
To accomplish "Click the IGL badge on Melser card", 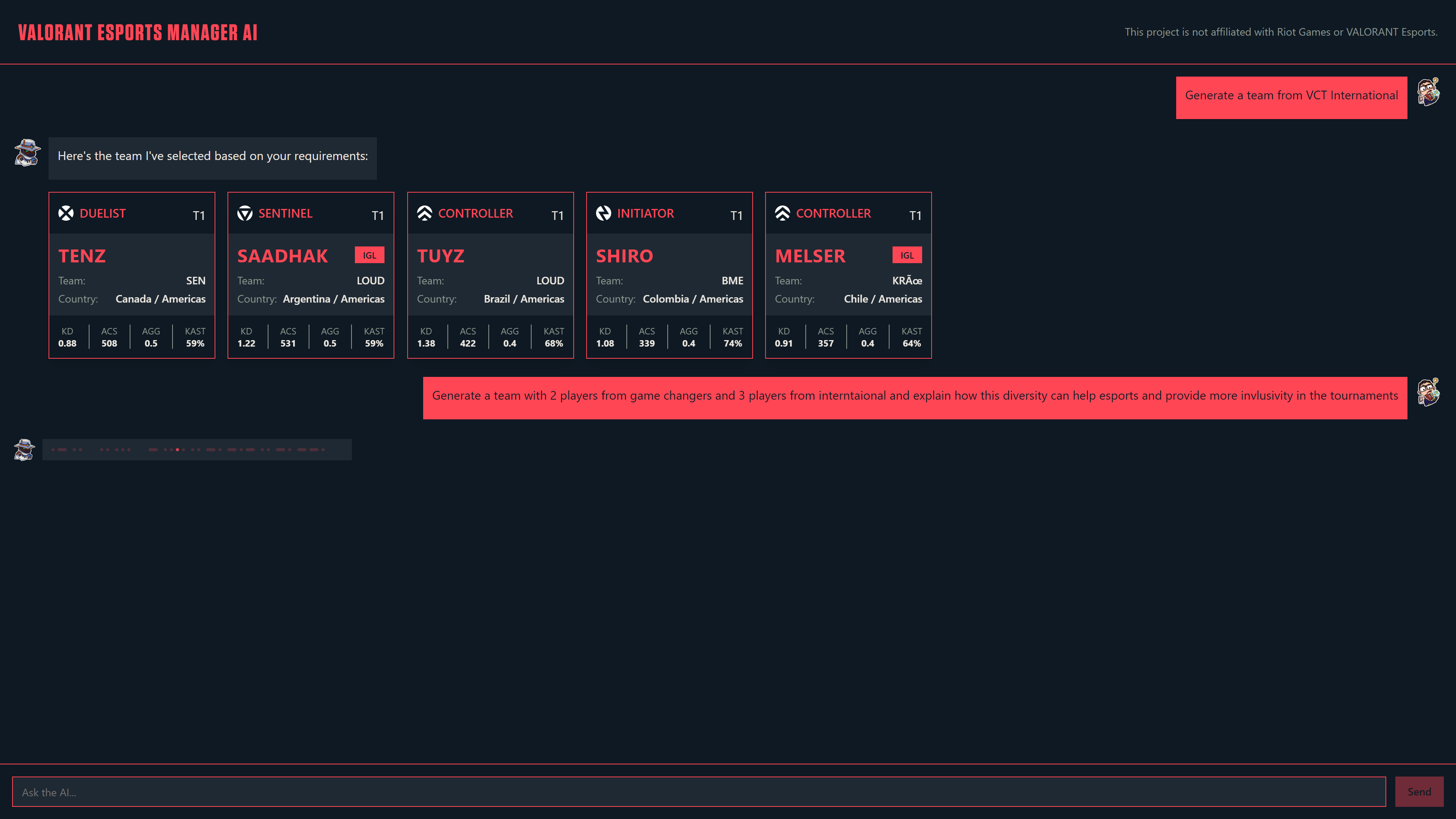I will [x=907, y=256].
